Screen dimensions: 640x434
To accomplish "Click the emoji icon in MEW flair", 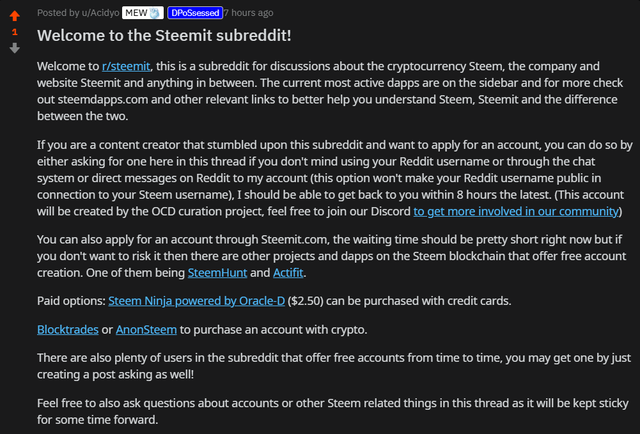I will pos(156,13).
